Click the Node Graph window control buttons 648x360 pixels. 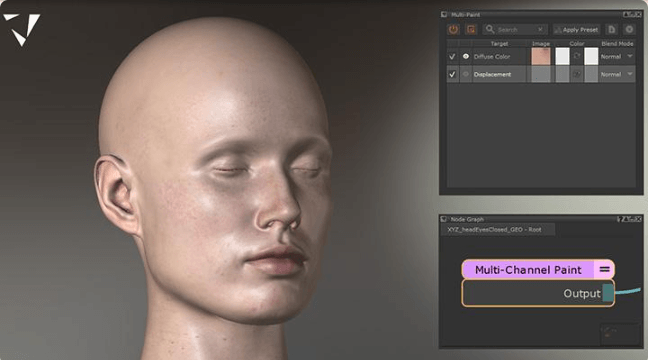click(x=629, y=219)
